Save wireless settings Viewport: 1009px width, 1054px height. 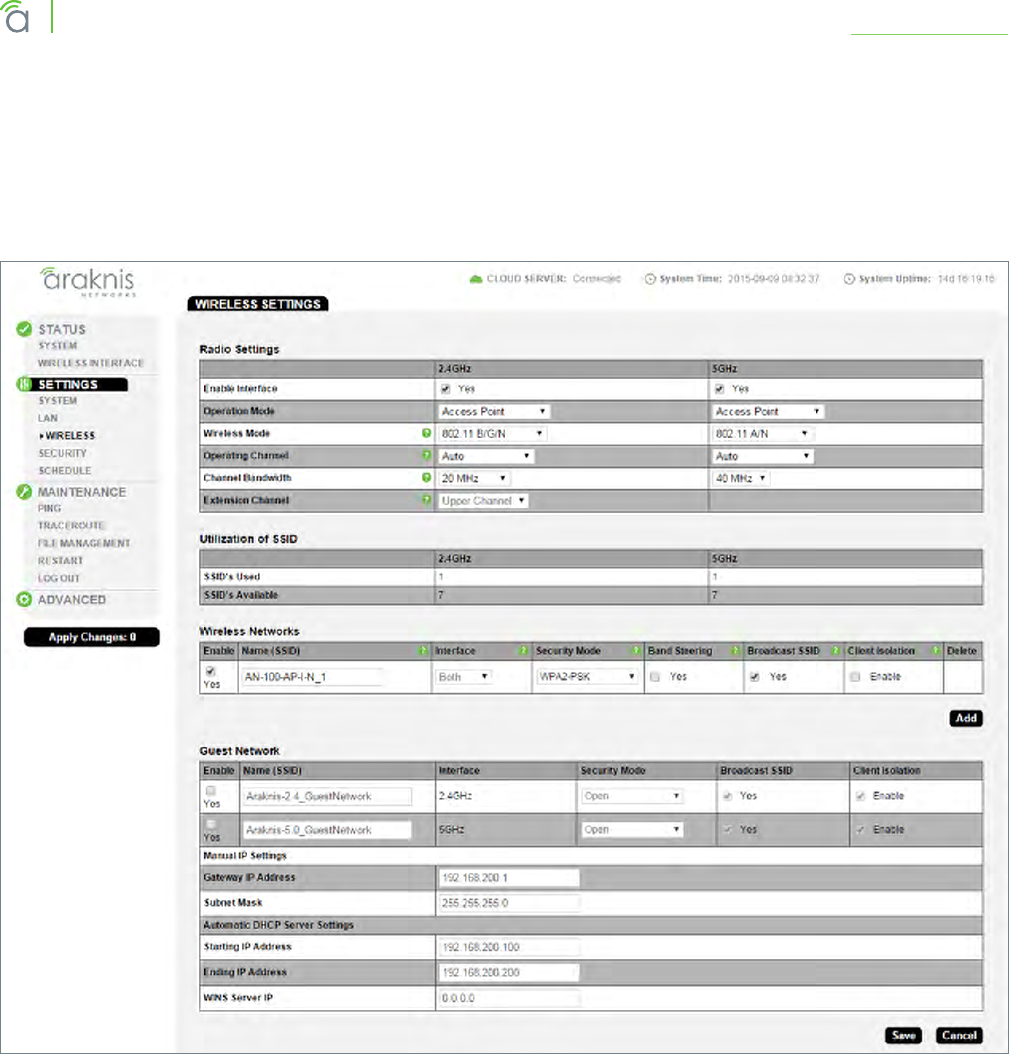coord(903,1035)
